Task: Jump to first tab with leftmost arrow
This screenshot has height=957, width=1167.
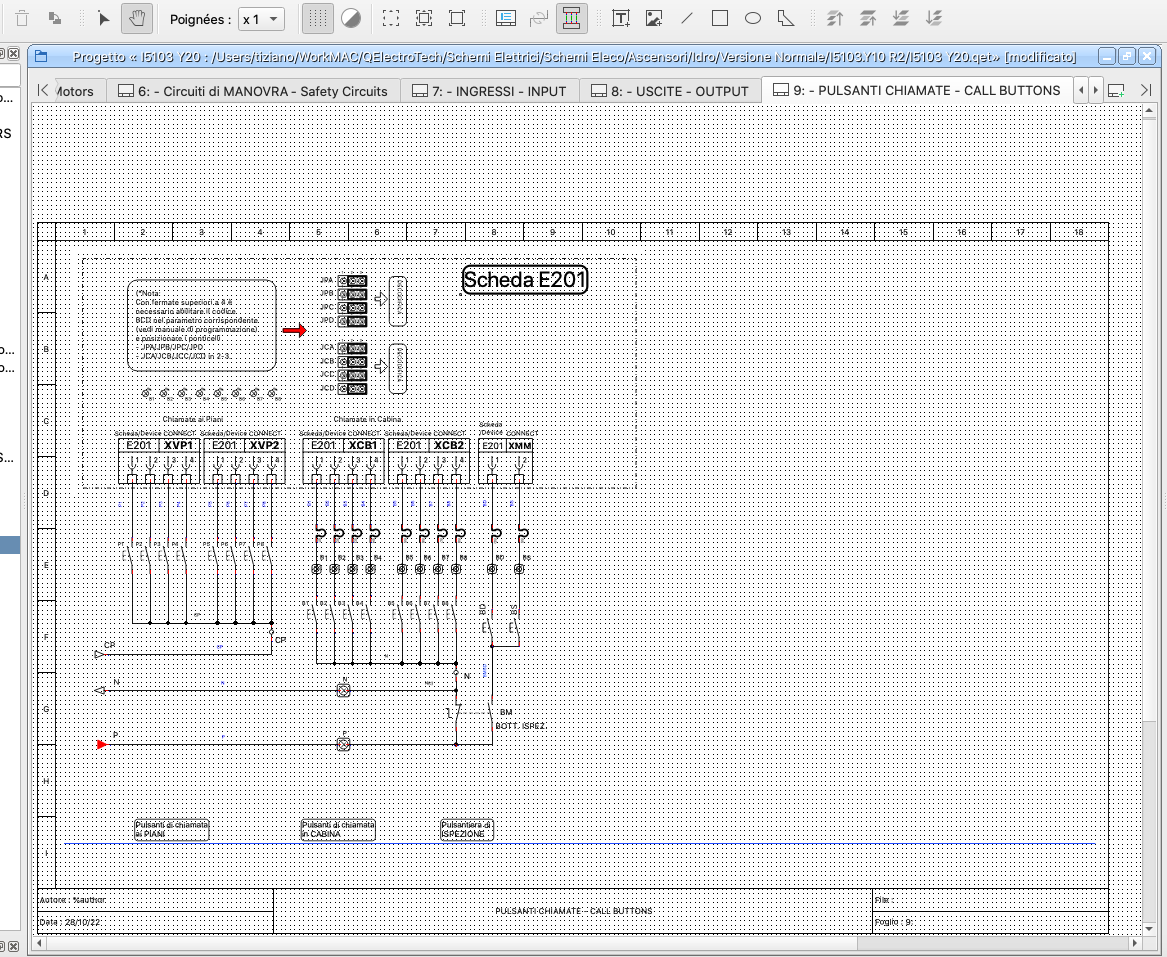Action: tap(43, 91)
